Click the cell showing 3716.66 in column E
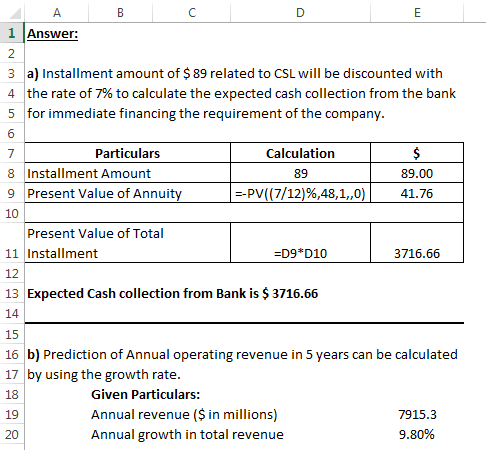The width and height of the screenshot is (486, 450). pyautogui.click(x=417, y=243)
